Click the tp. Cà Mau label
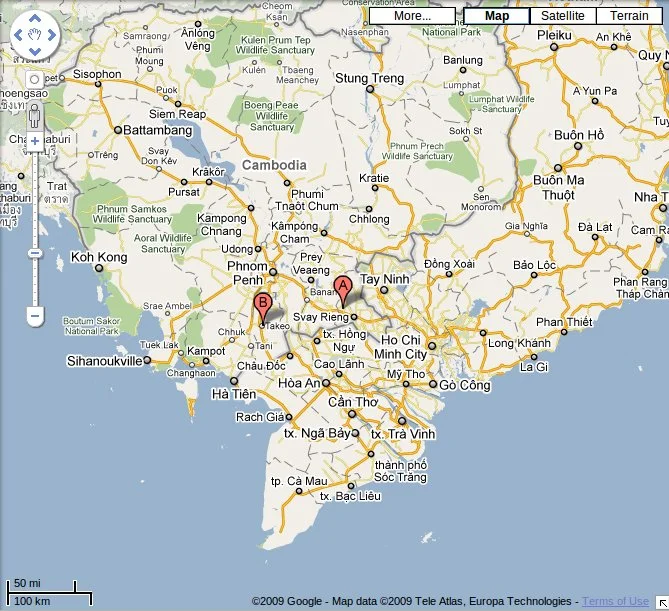The width and height of the screenshot is (669, 611). click(299, 481)
